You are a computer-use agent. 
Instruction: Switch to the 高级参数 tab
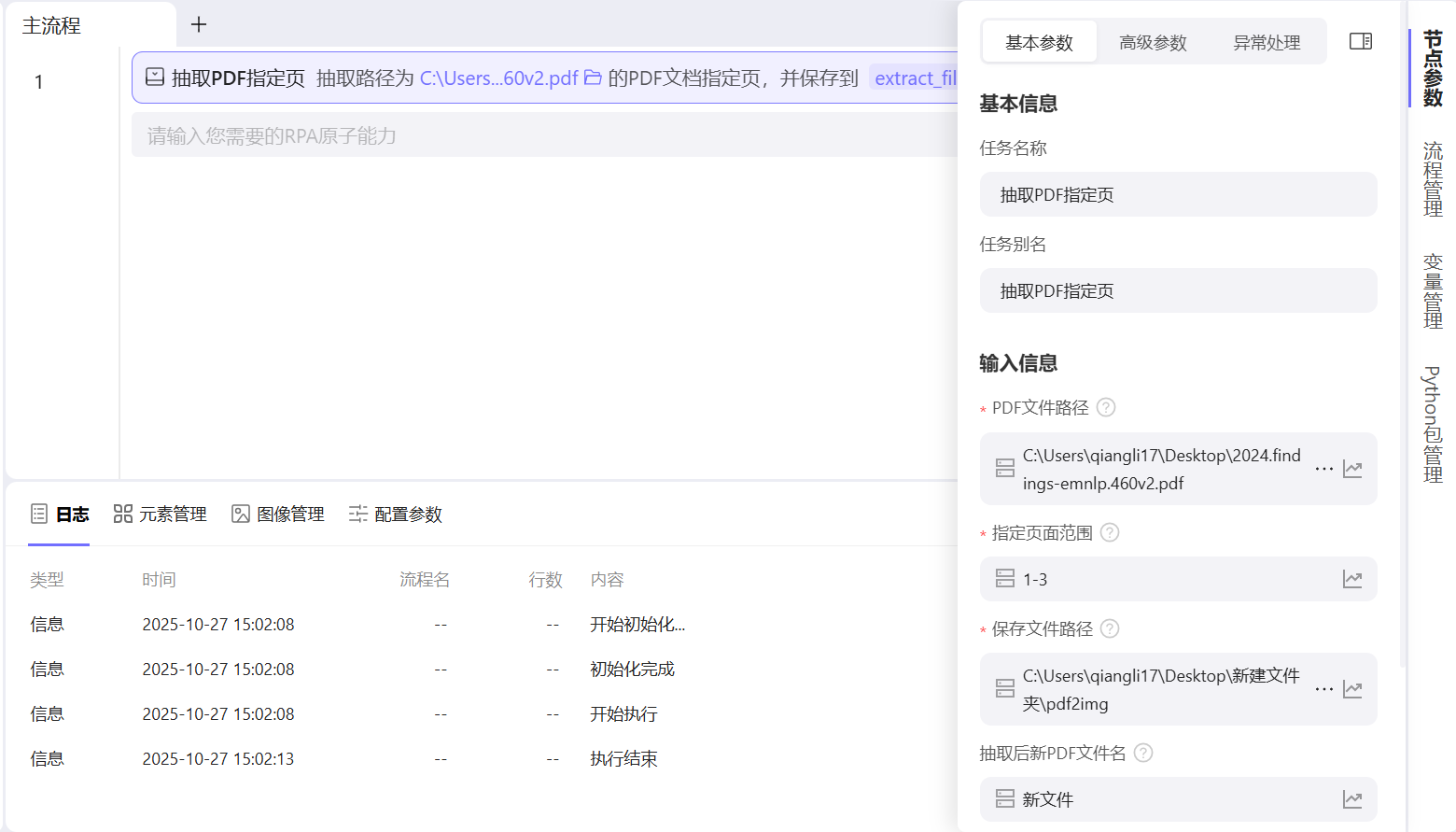[1152, 41]
